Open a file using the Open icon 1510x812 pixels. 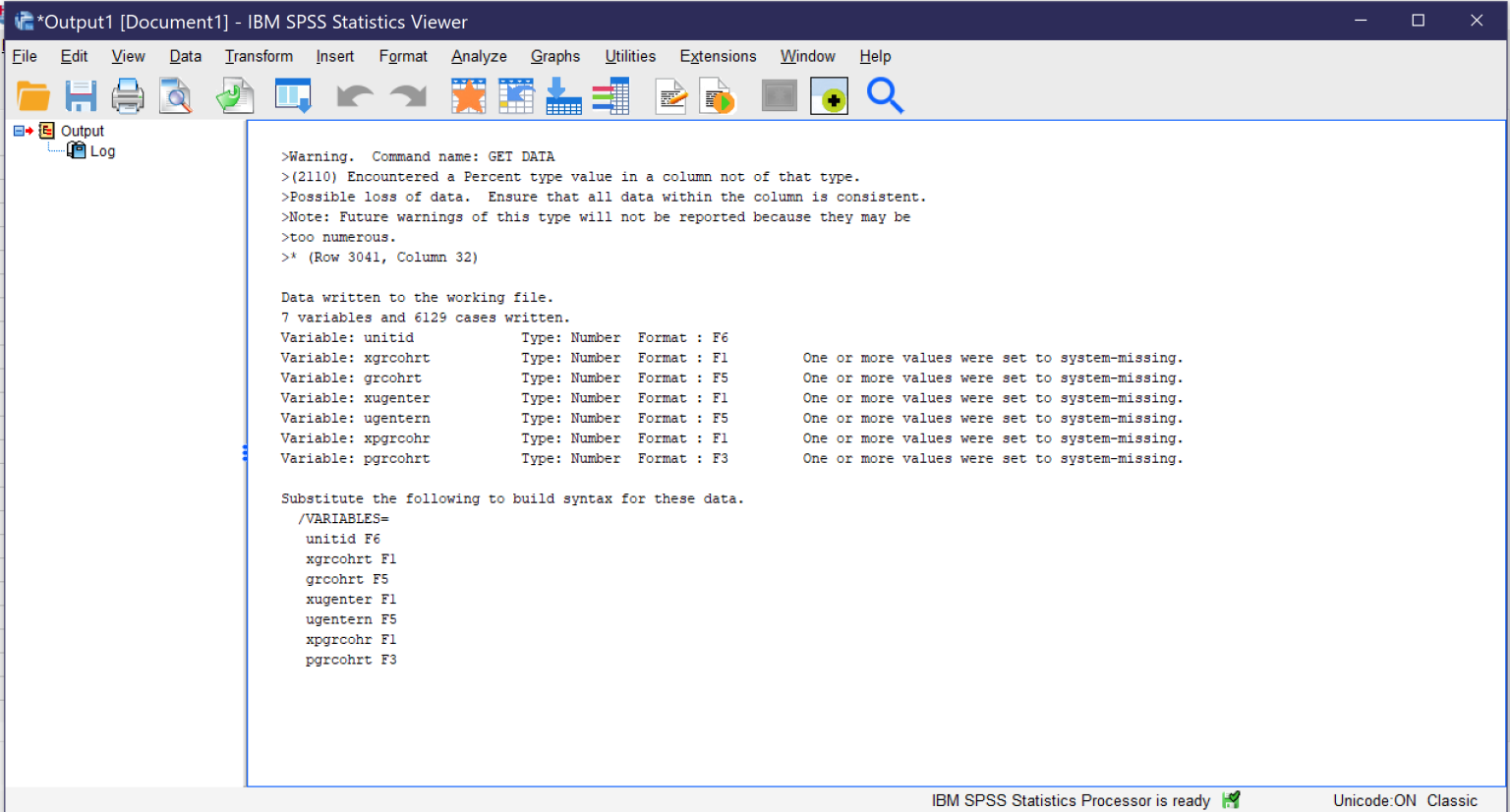33,95
